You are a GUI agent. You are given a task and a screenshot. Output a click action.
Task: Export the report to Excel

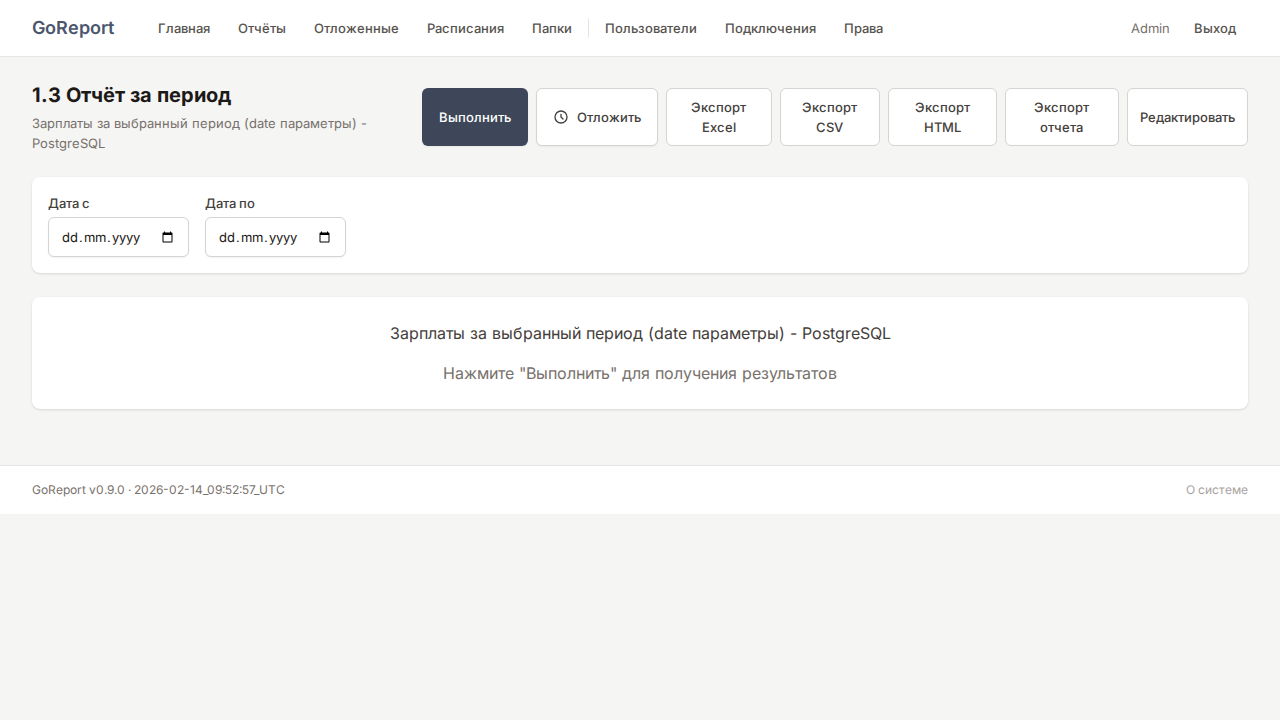[718, 117]
